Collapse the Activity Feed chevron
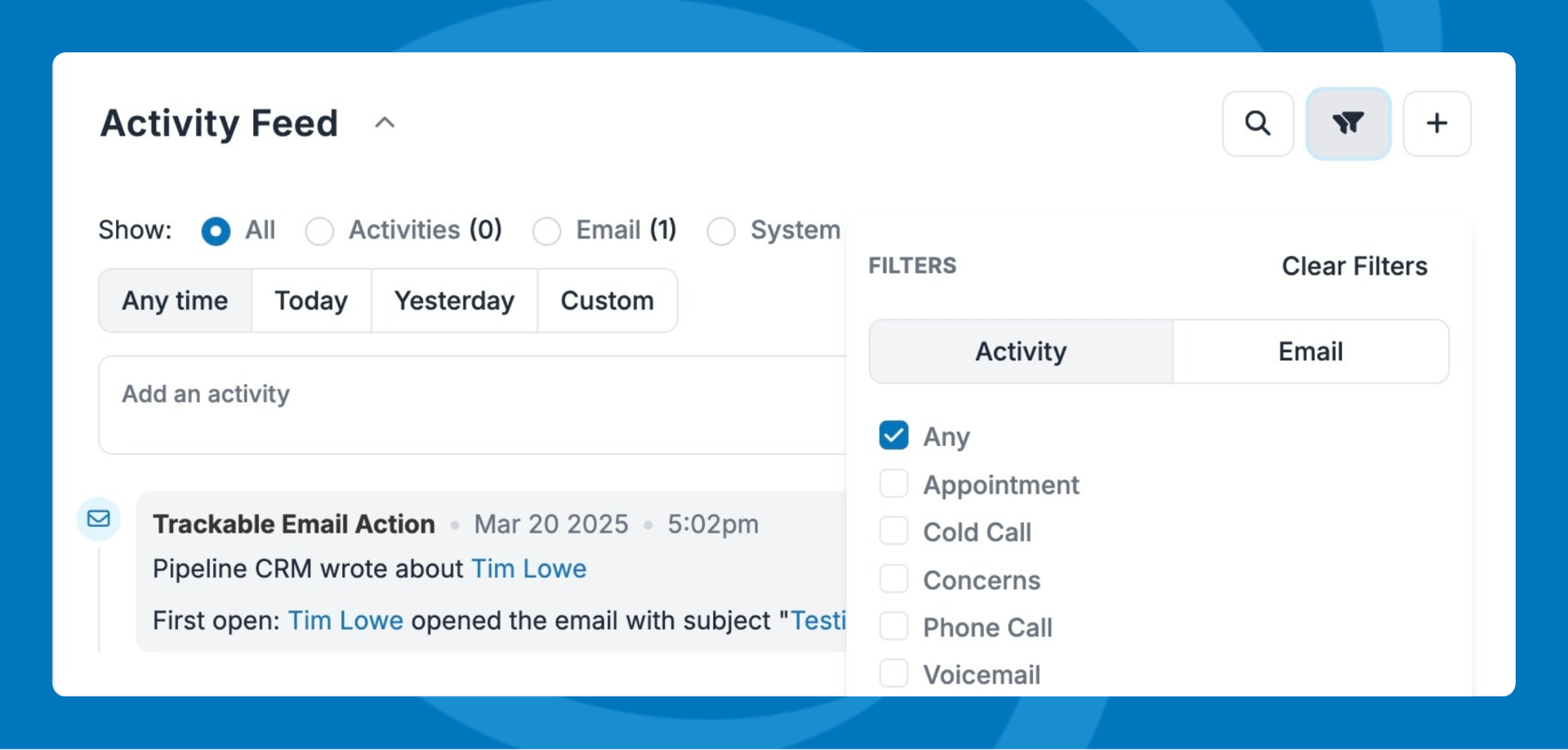 coord(385,123)
